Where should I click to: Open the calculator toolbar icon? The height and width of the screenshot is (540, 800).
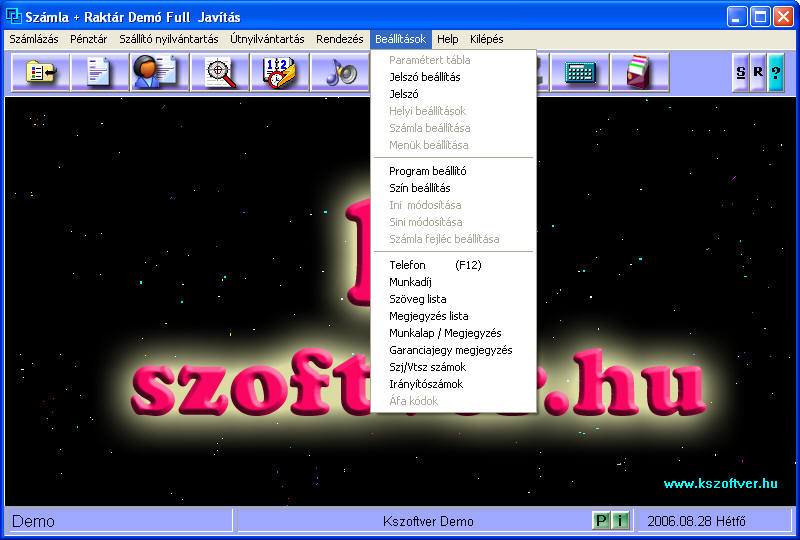point(580,72)
